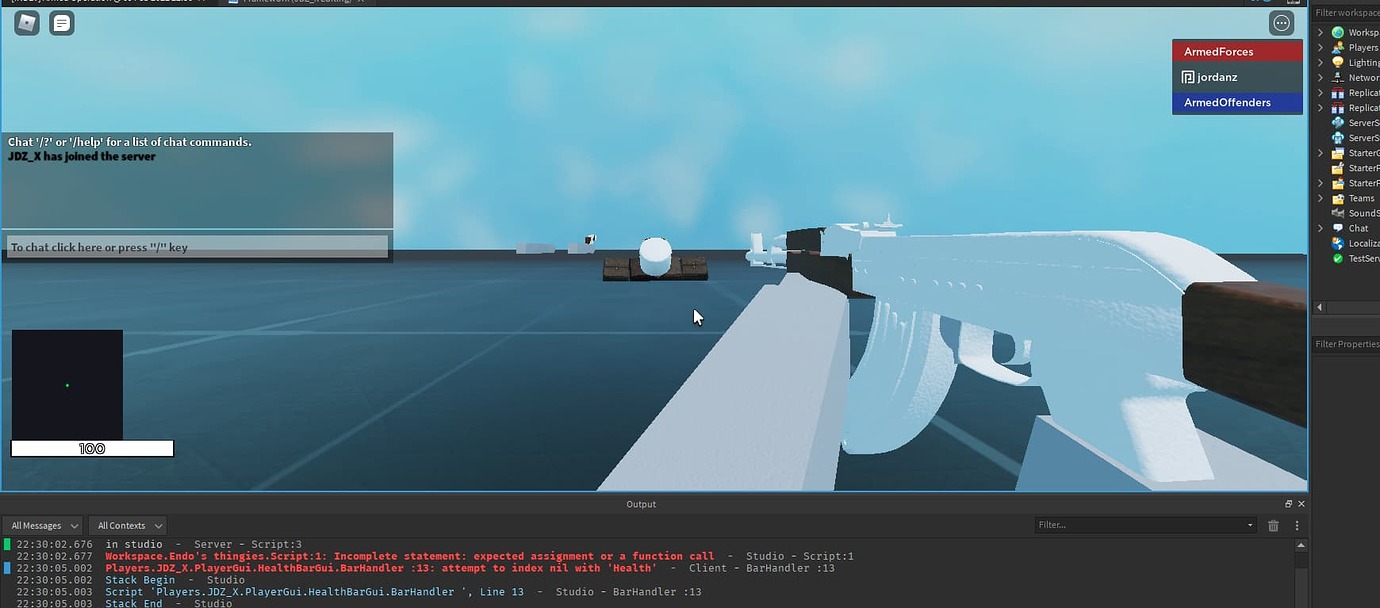Open the chat icon next to Roblox menu
The image size is (1380, 608).
pos(62,22)
